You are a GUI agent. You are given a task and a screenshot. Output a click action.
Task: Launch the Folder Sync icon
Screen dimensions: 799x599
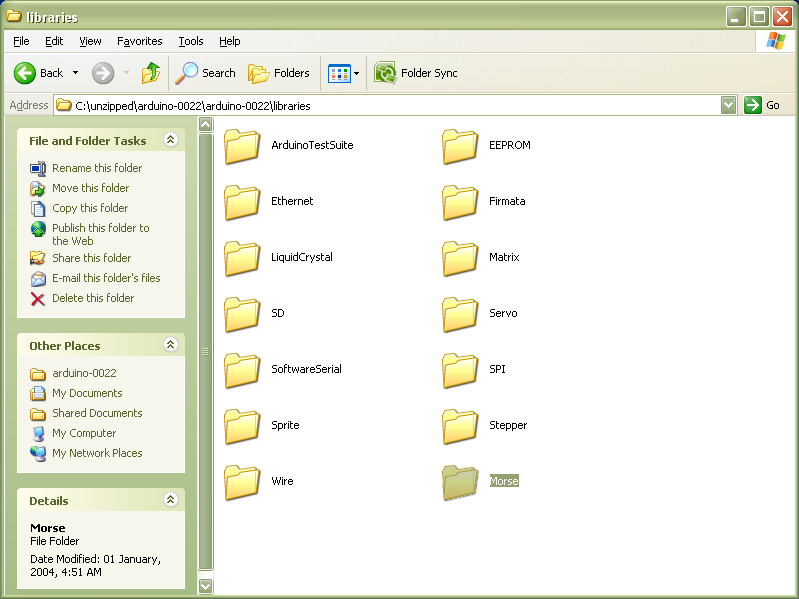coord(385,73)
